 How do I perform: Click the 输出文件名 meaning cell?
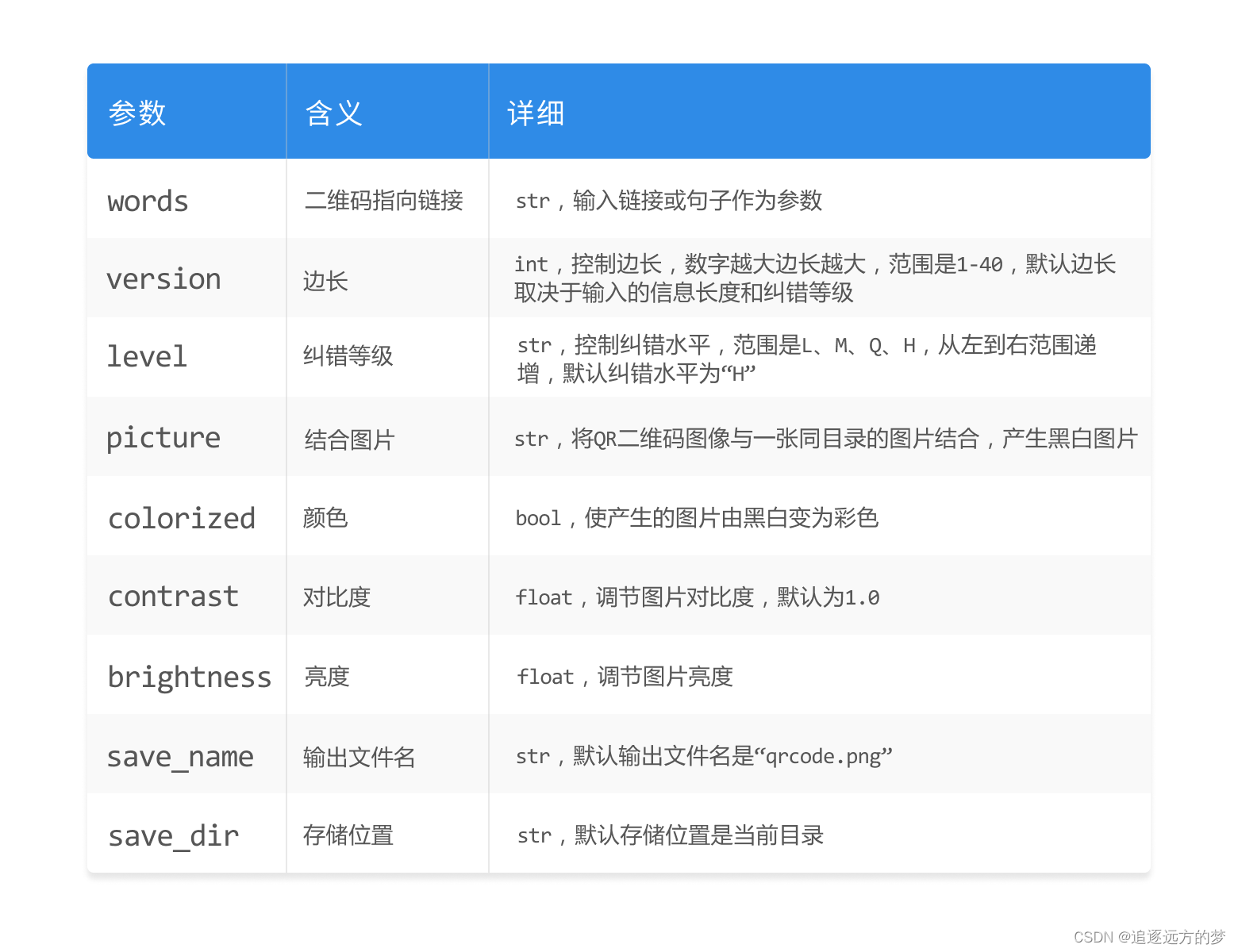pos(387,754)
